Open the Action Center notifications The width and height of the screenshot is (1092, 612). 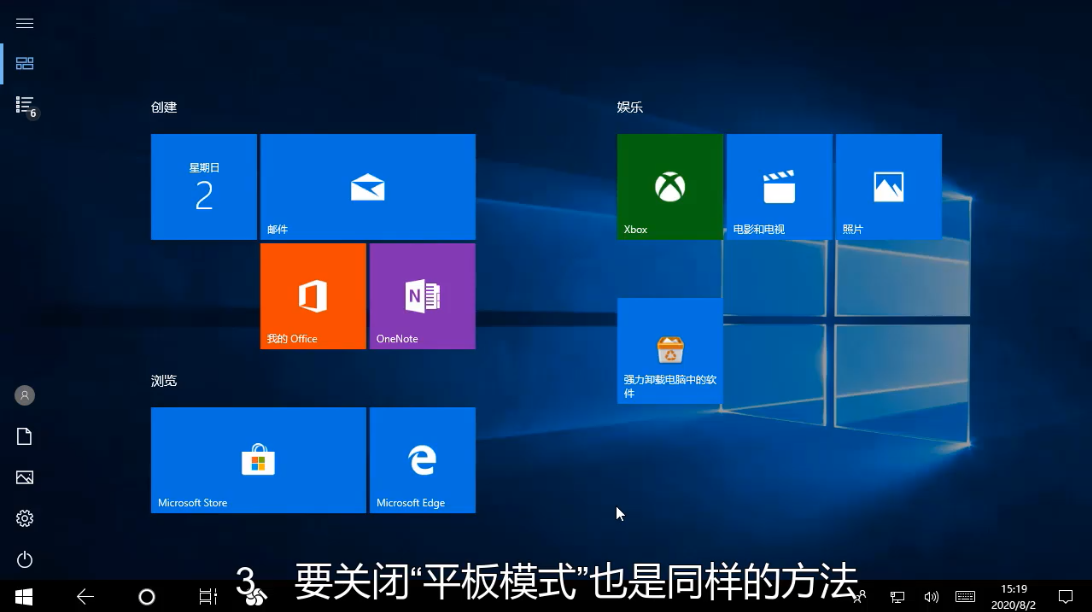coord(1066,597)
